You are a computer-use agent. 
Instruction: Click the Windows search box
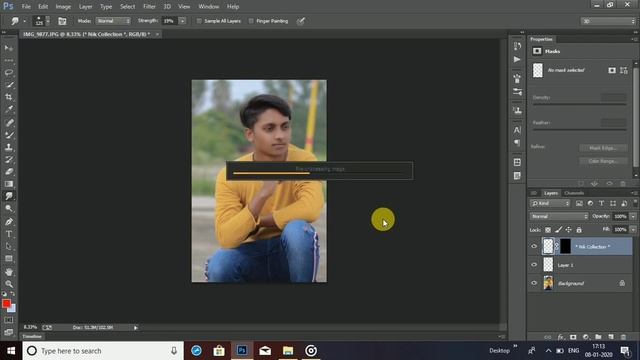pos(103,351)
